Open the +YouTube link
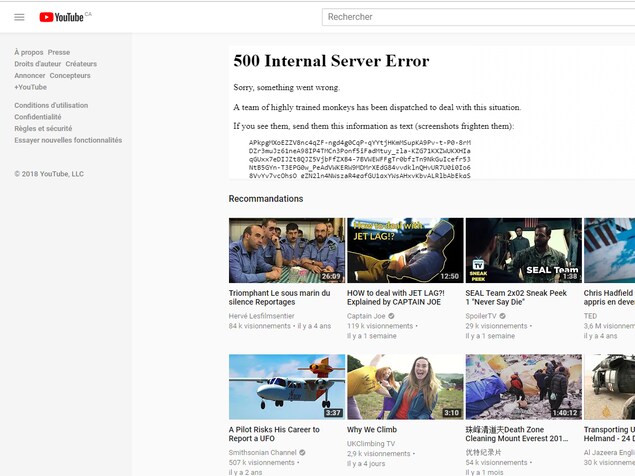Image resolution: width=635 pixels, height=476 pixels. (30, 87)
